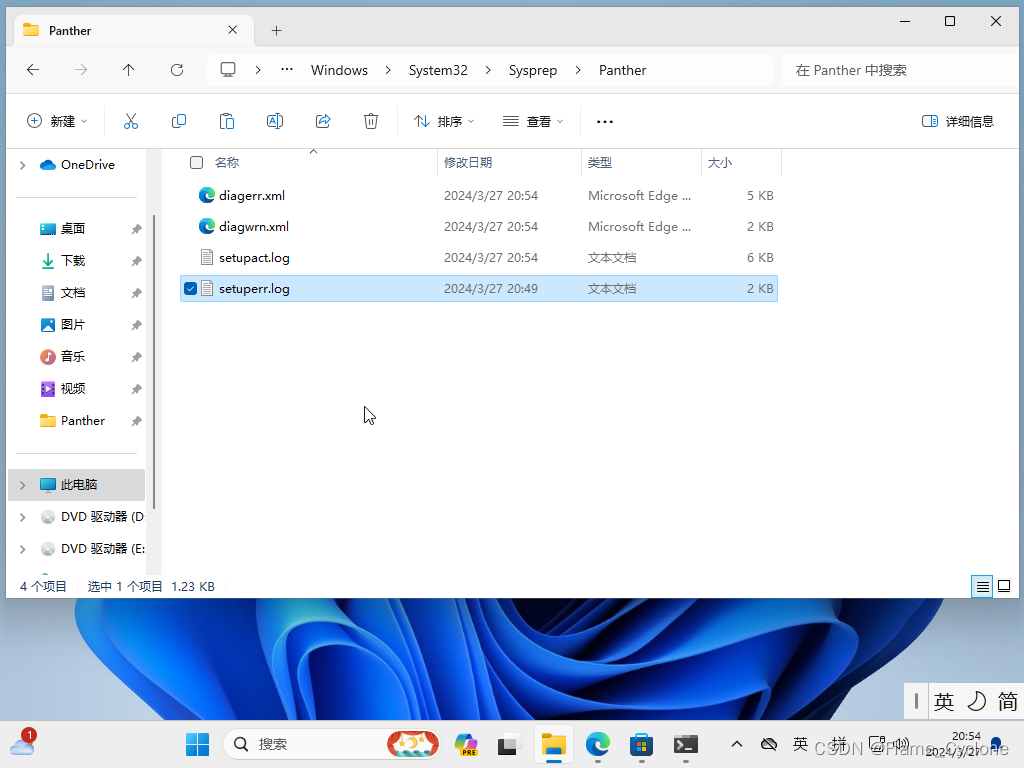This screenshot has height=768, width=1024.
Task: Click the taskbar search box
Action: tap(330, 744)
